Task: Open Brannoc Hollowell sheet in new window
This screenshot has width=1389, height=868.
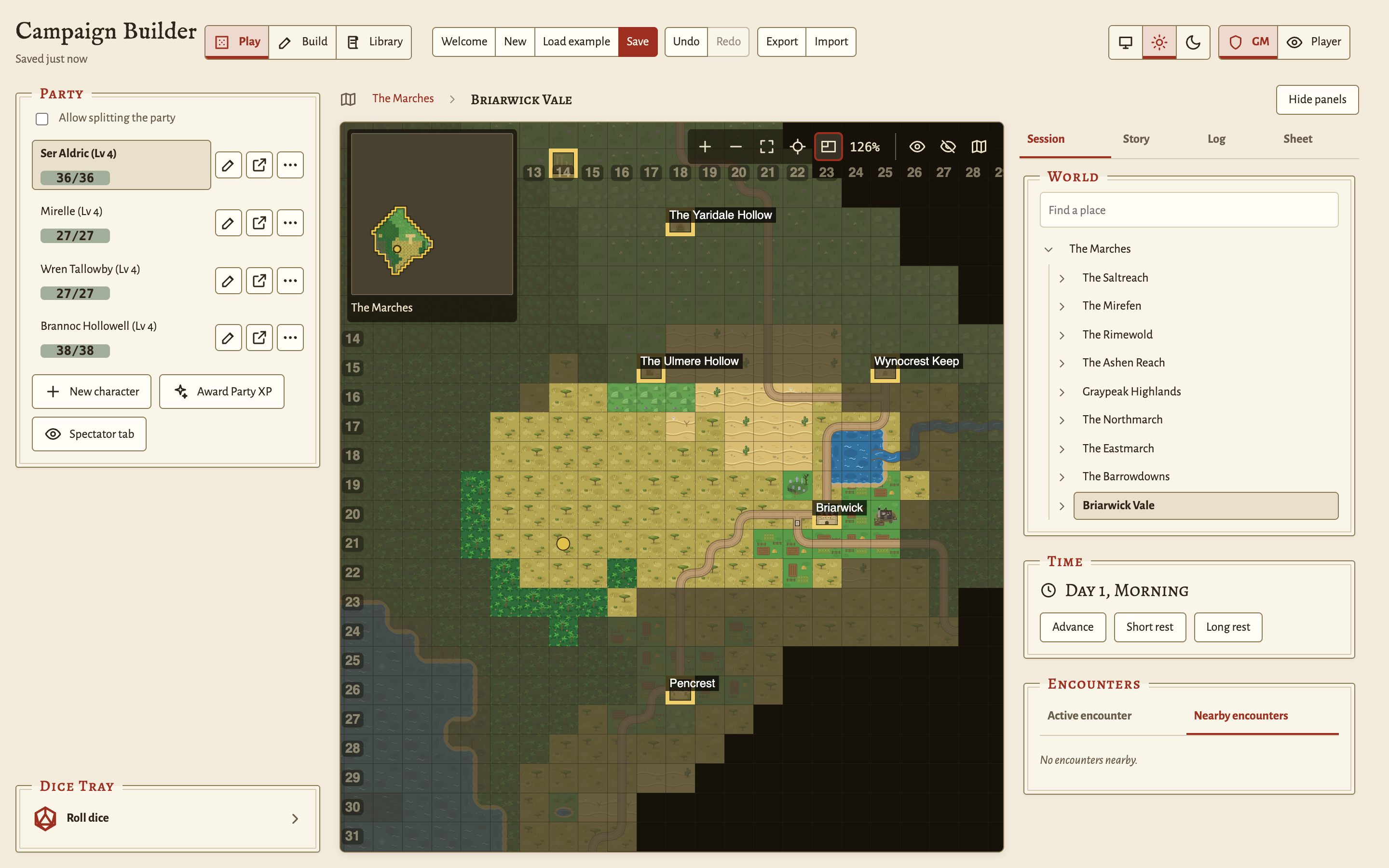Action: (x=259, y=338)
